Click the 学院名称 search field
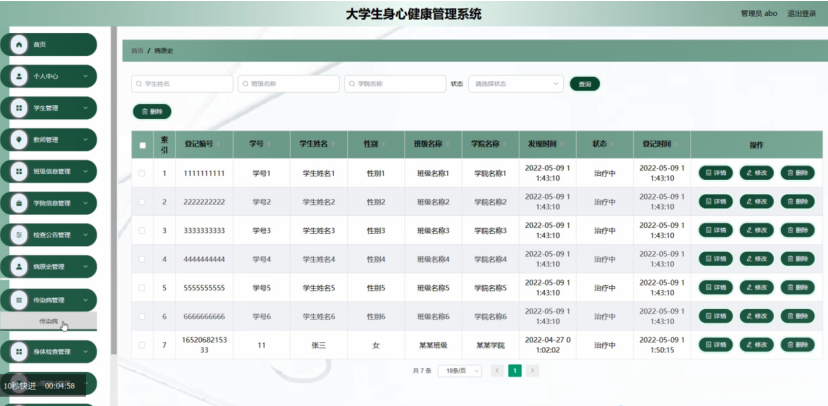 point(395,84)
